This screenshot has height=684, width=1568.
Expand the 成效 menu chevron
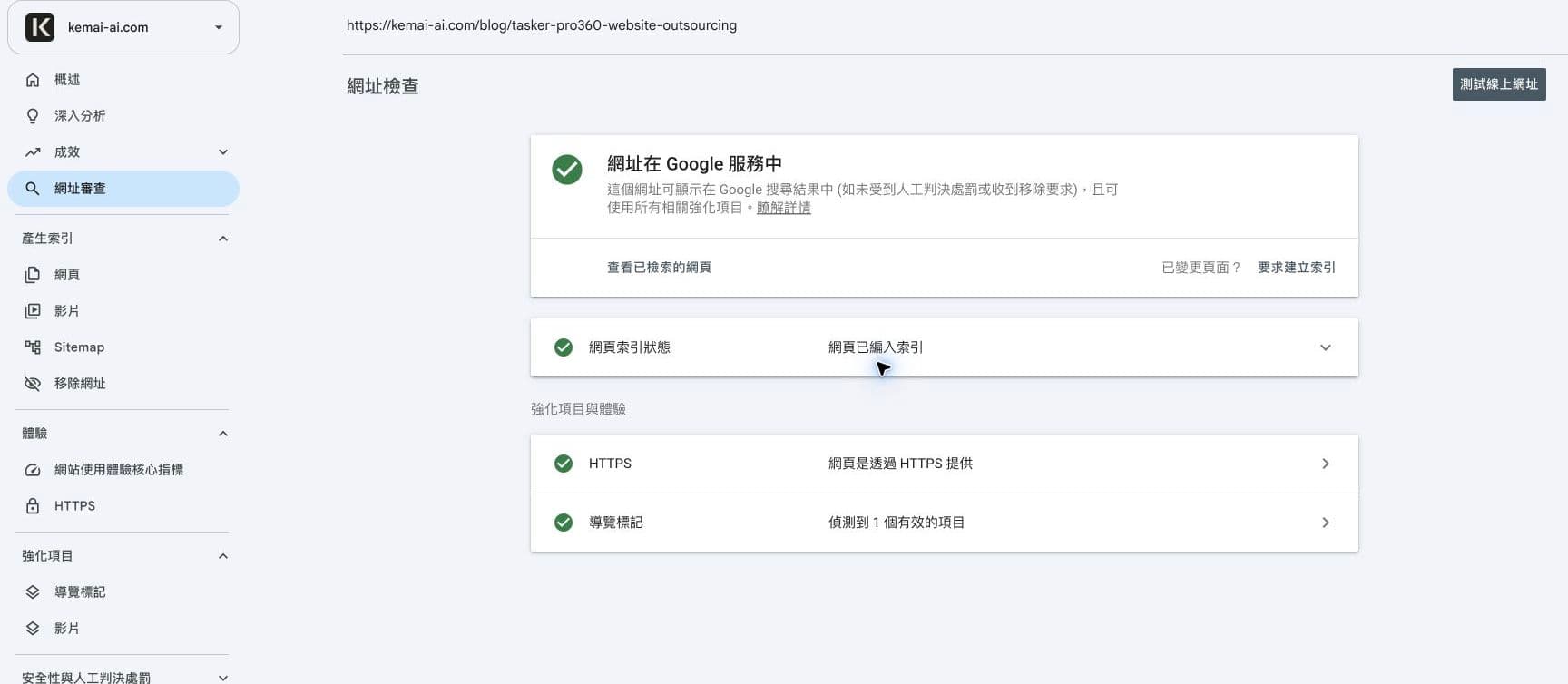[x=223, y=152]
